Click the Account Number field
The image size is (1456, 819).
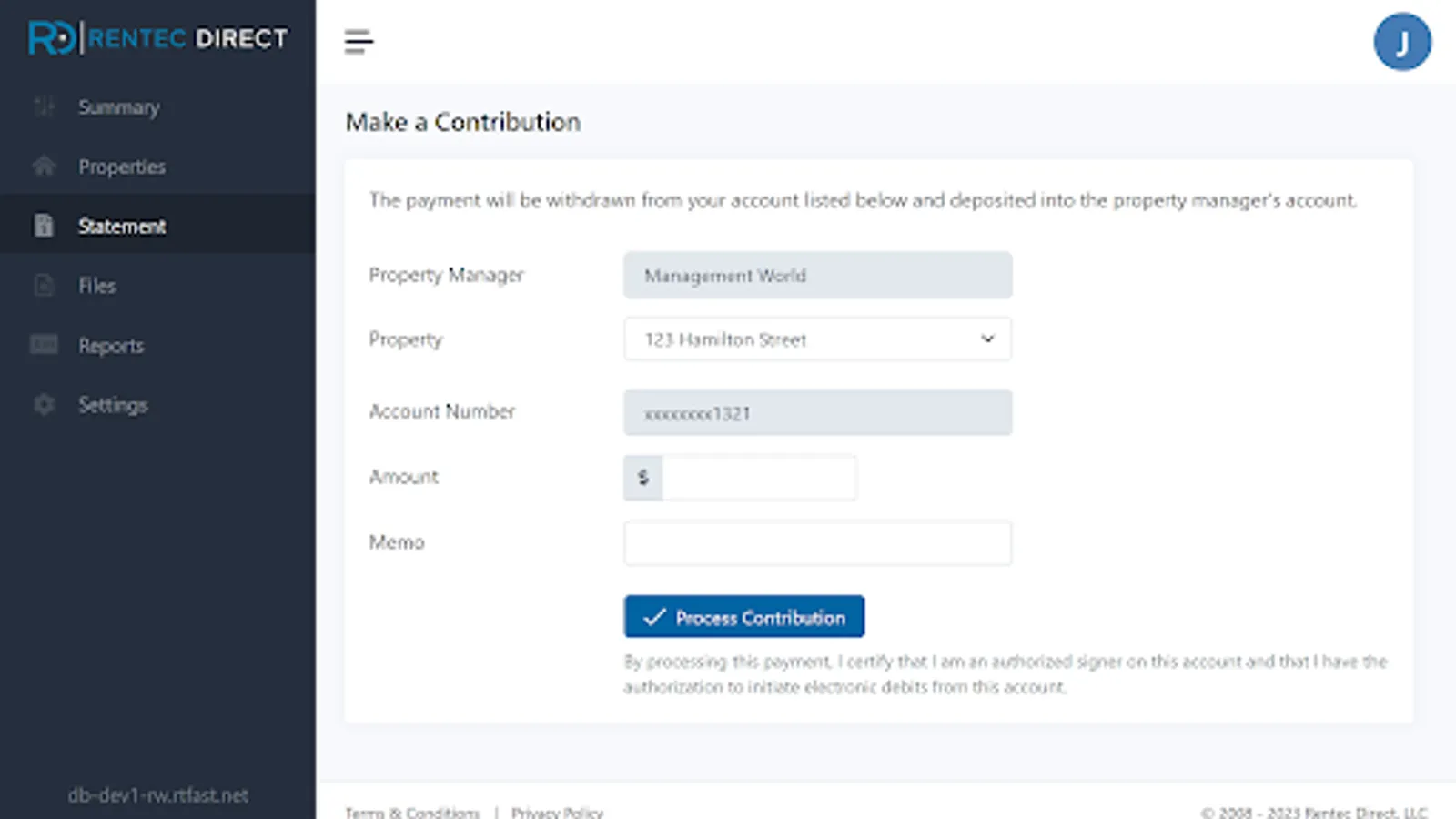816,413
